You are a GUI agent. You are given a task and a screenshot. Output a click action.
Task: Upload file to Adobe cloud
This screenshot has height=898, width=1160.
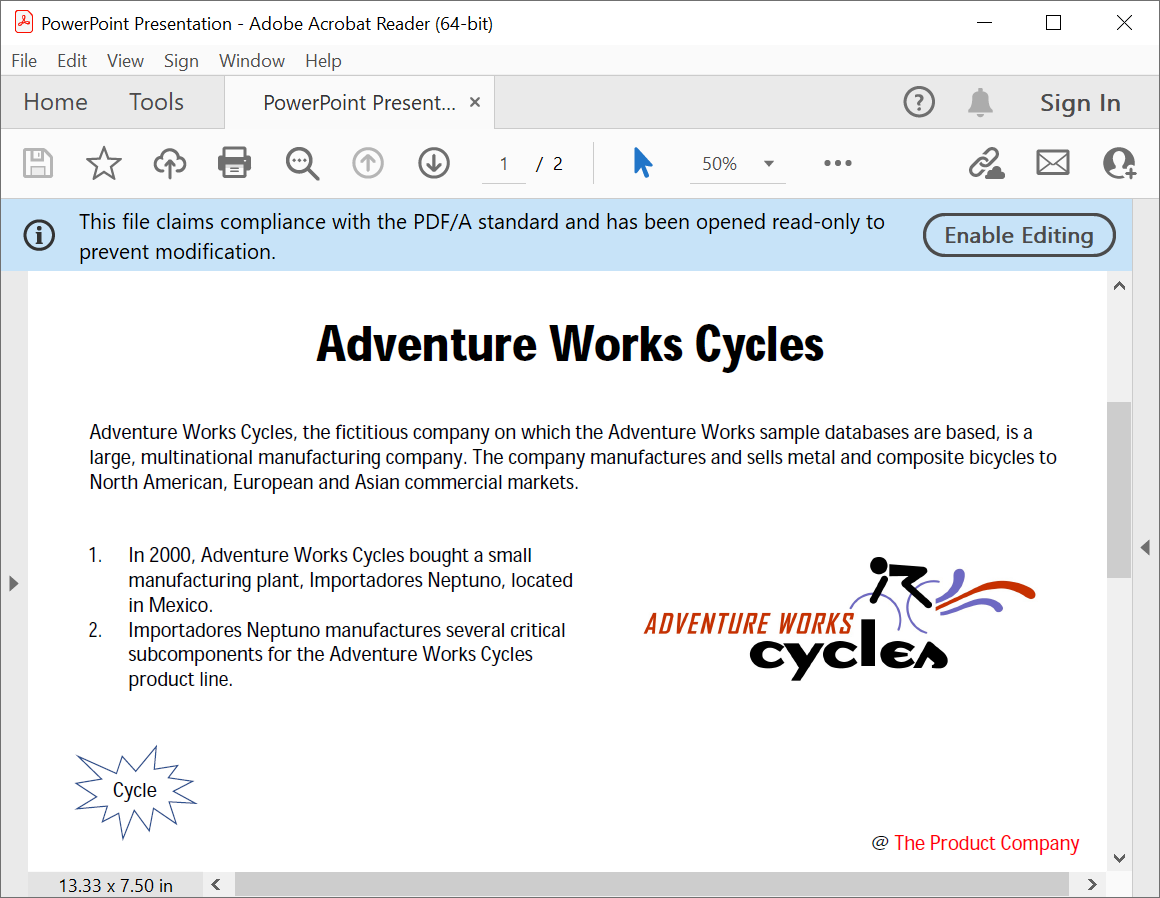point(169,163)
